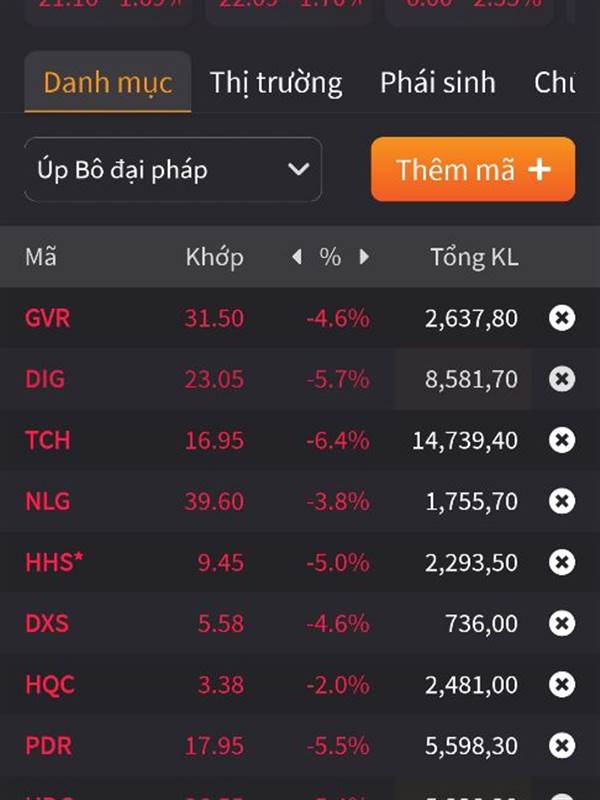Delete HQC from the watchlist

562,684
